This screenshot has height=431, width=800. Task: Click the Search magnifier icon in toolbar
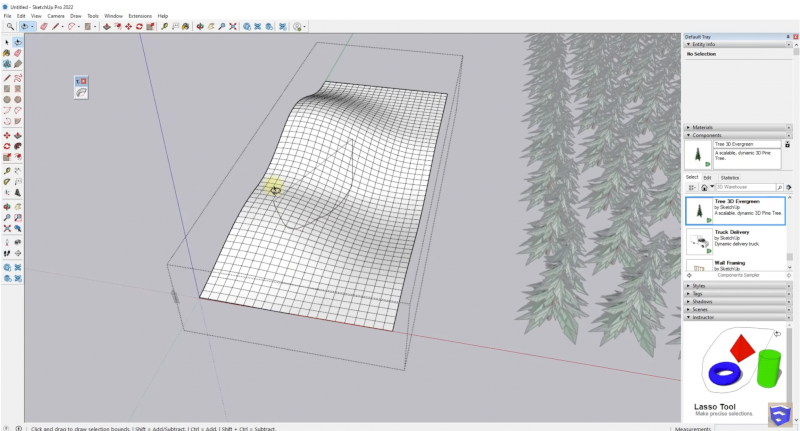10,26
